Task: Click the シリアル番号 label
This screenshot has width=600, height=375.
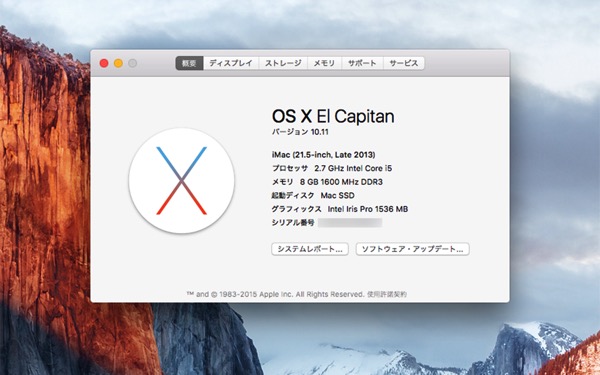Action: point(293,223)
